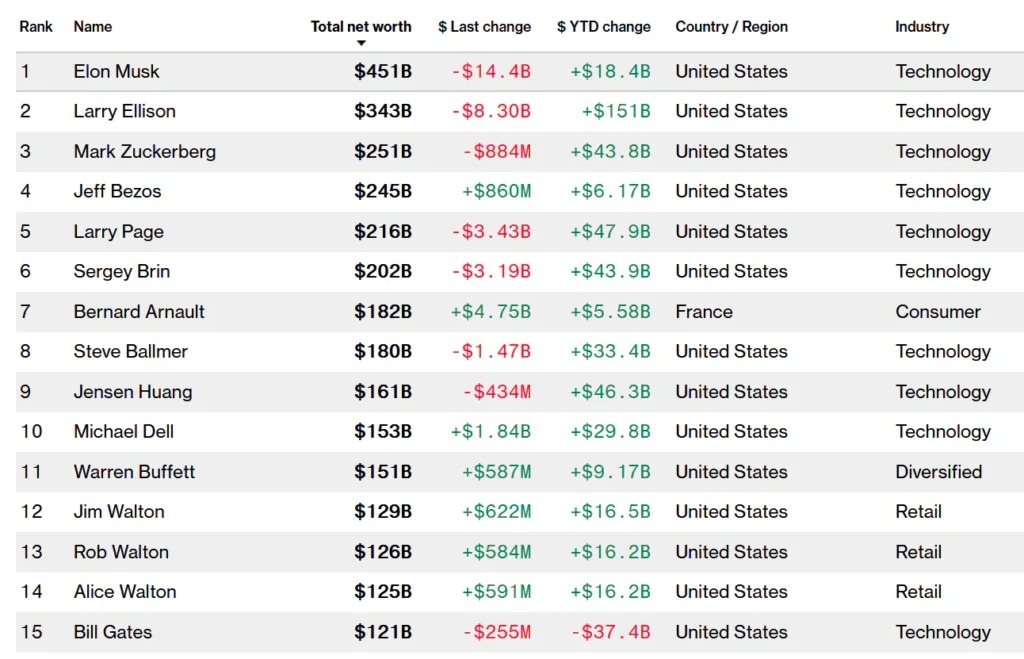Click Warren Buffett's Diversified industry cell

coord(938,472)
